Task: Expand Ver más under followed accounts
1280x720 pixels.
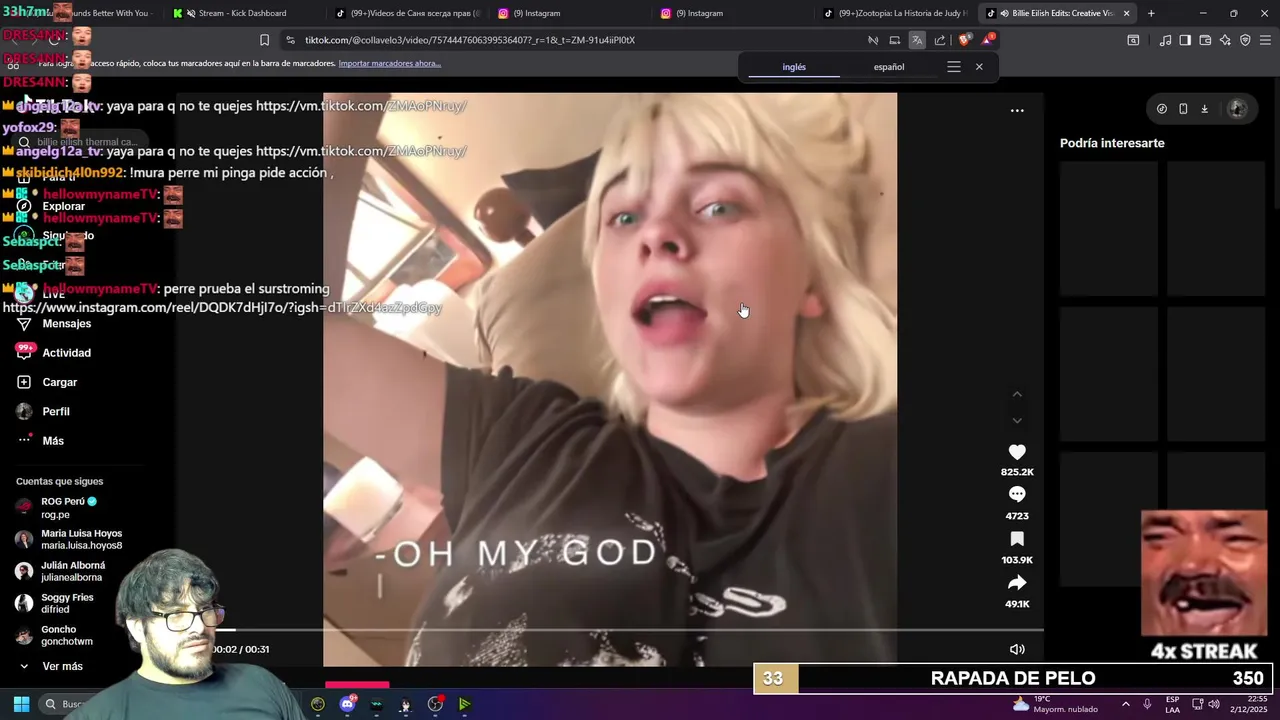Action: 62,666
